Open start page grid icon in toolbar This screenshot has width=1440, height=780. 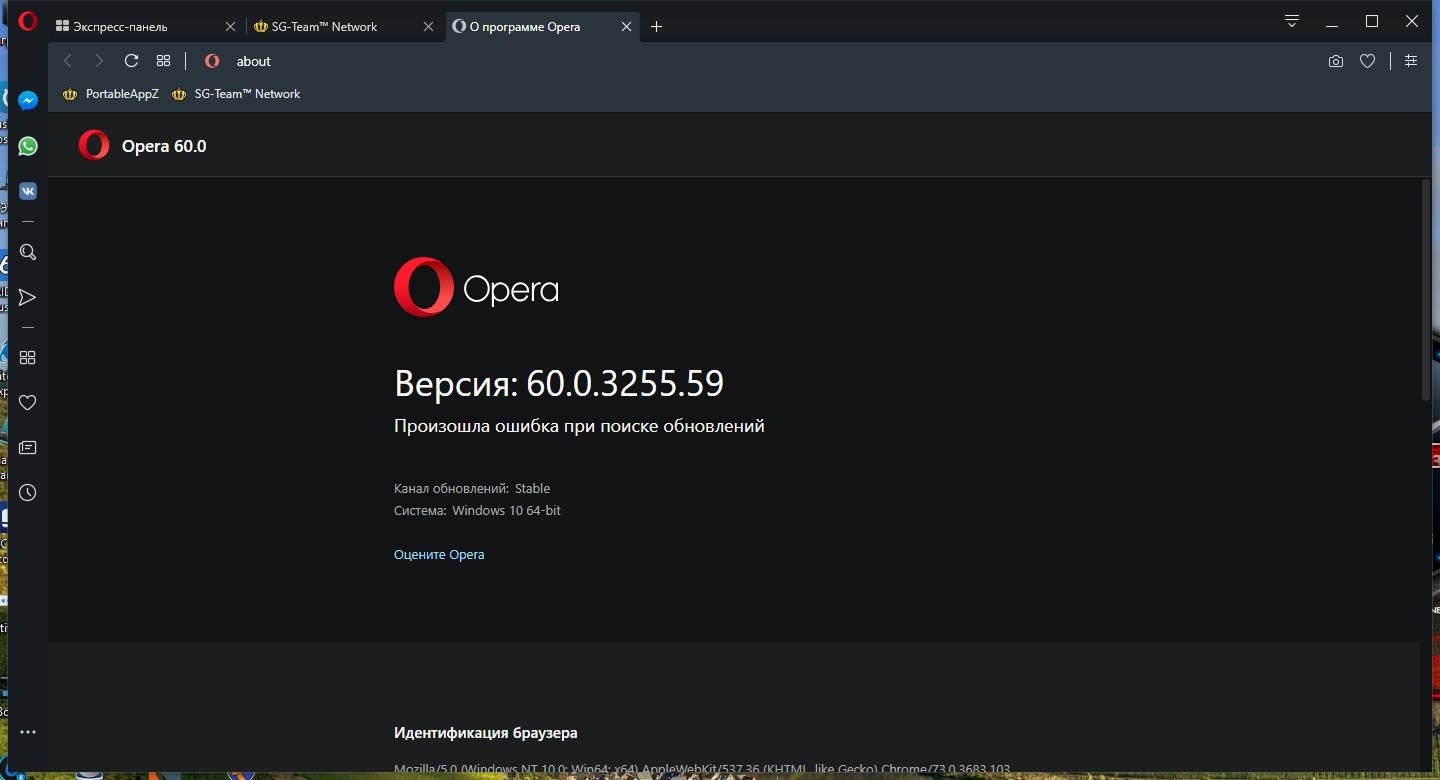pos(164,61)
